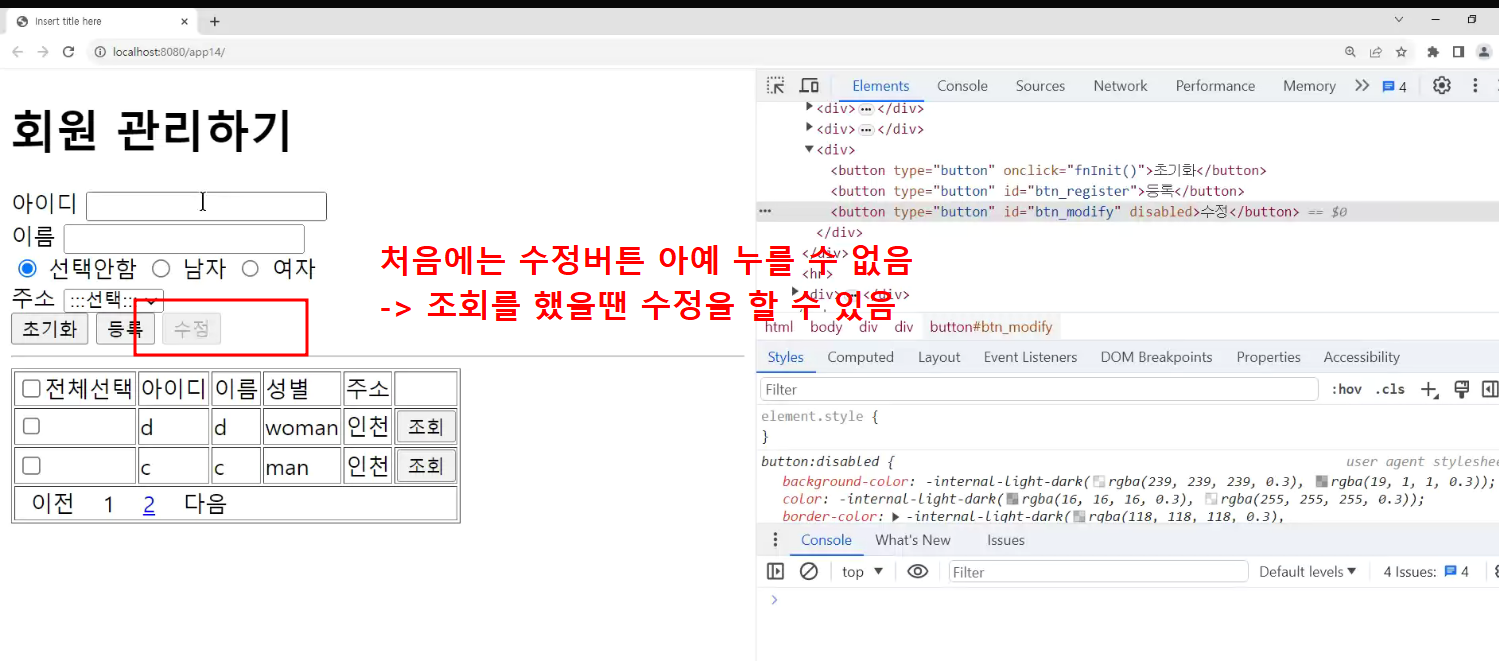1499x661 pixels.
Task: Toggle browser side panel icon
Action: coord(1458,52)
